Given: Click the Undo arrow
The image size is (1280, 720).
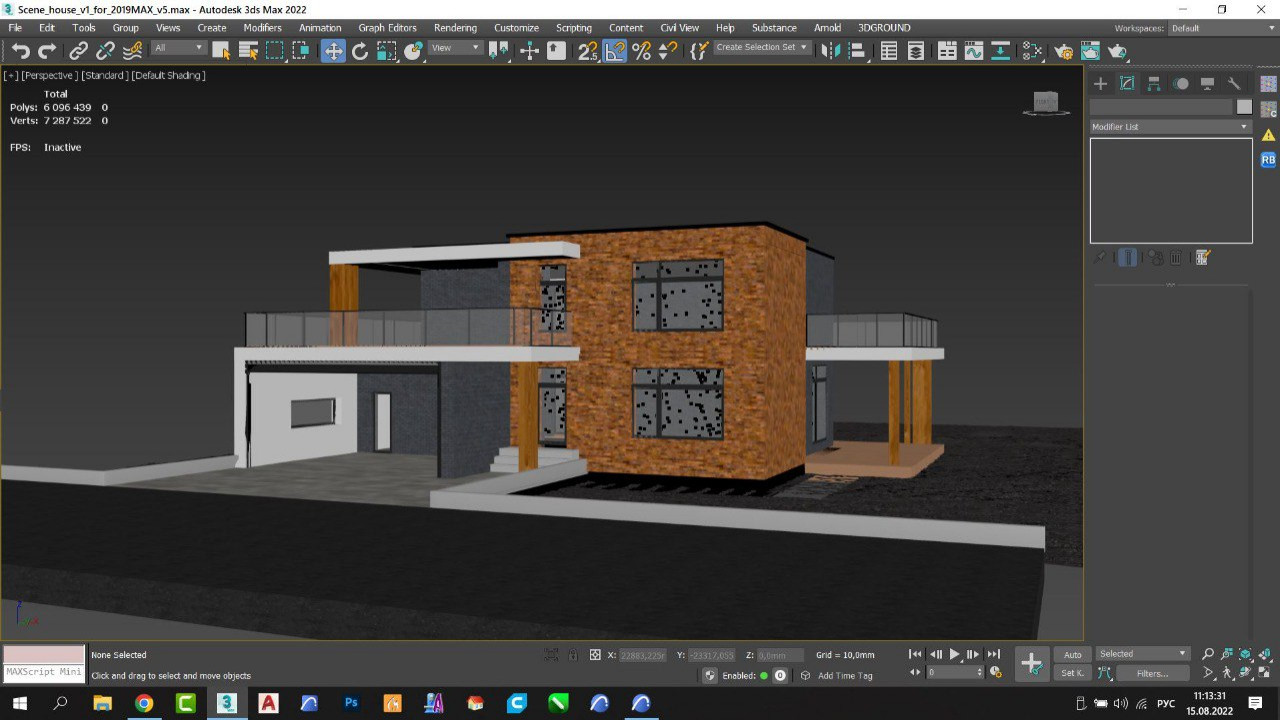Looking at the screenshot, I should click(x=20, y=51).
